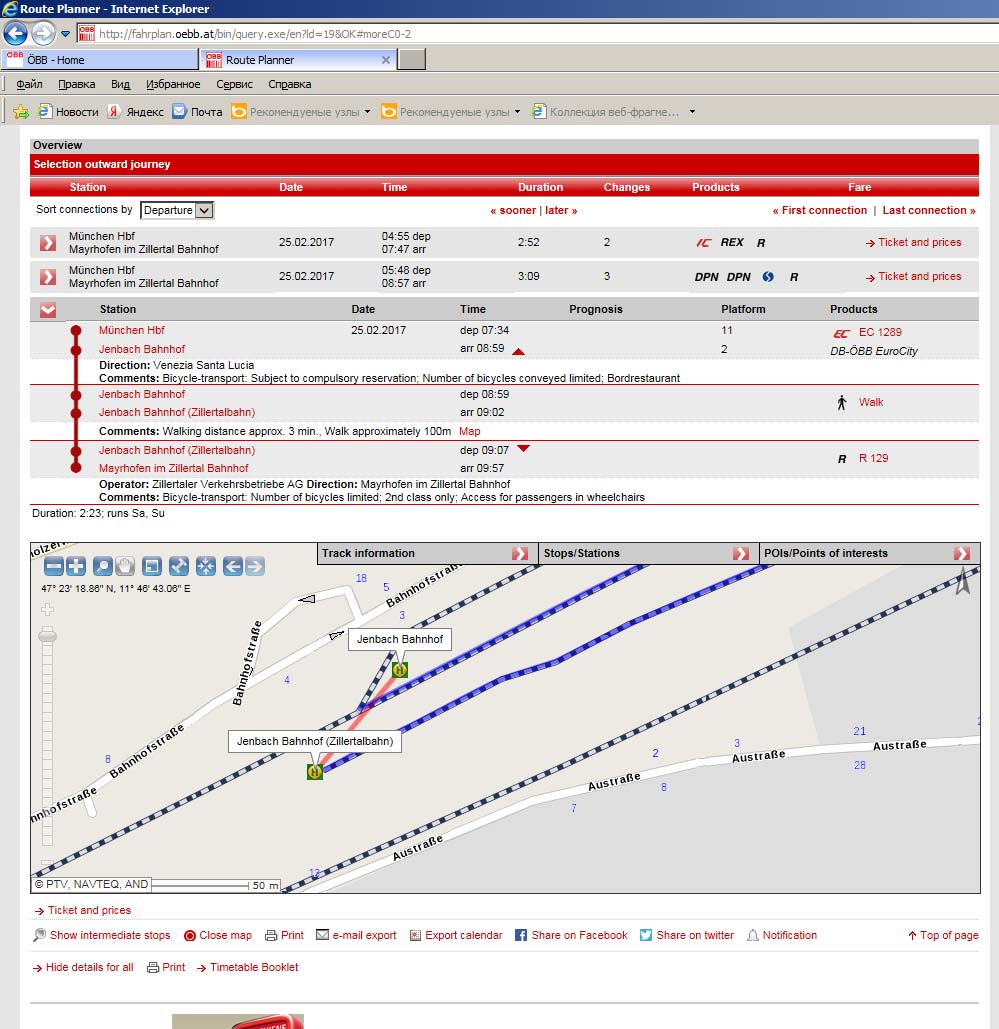The height and width of the screenshot is (1029, 999).
Task: Switch to the ÖBB - Home tab
Action: click(100, 60)
